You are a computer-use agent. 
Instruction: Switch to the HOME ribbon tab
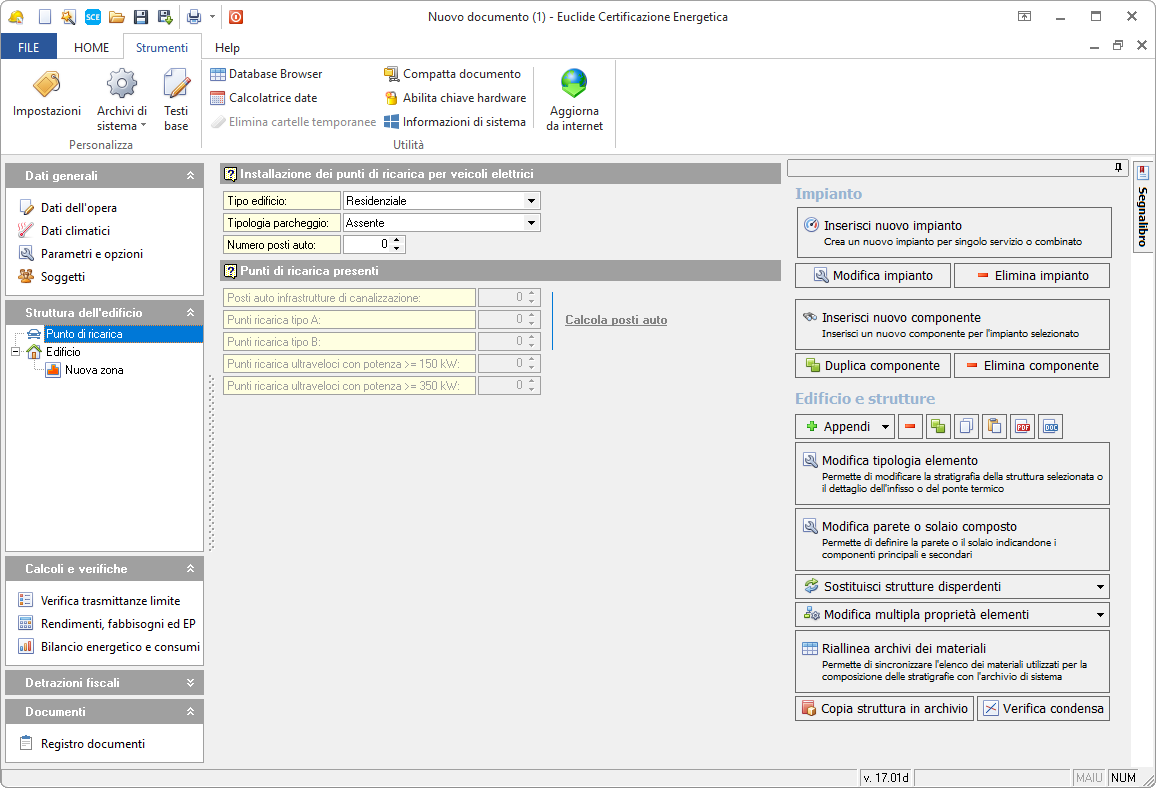click(91, 47)
